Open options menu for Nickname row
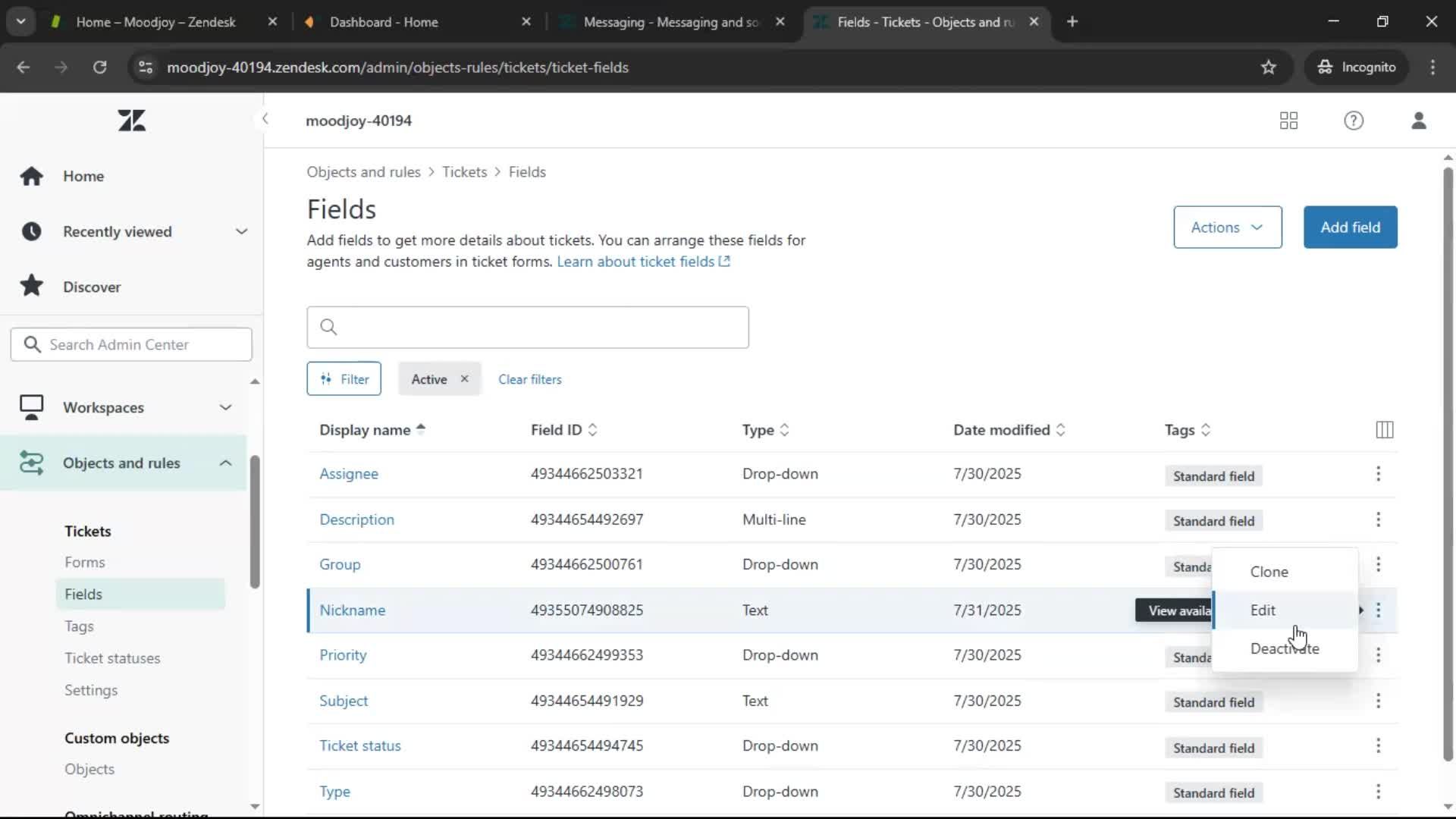Screen dimensions: 1456x819 pos(1378,610)
